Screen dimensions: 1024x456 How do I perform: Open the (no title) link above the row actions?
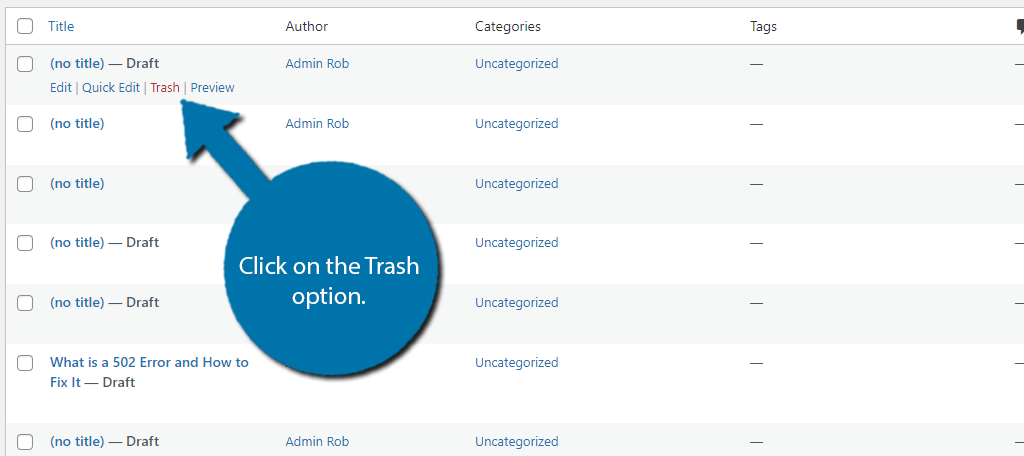(x=77, y=63)
